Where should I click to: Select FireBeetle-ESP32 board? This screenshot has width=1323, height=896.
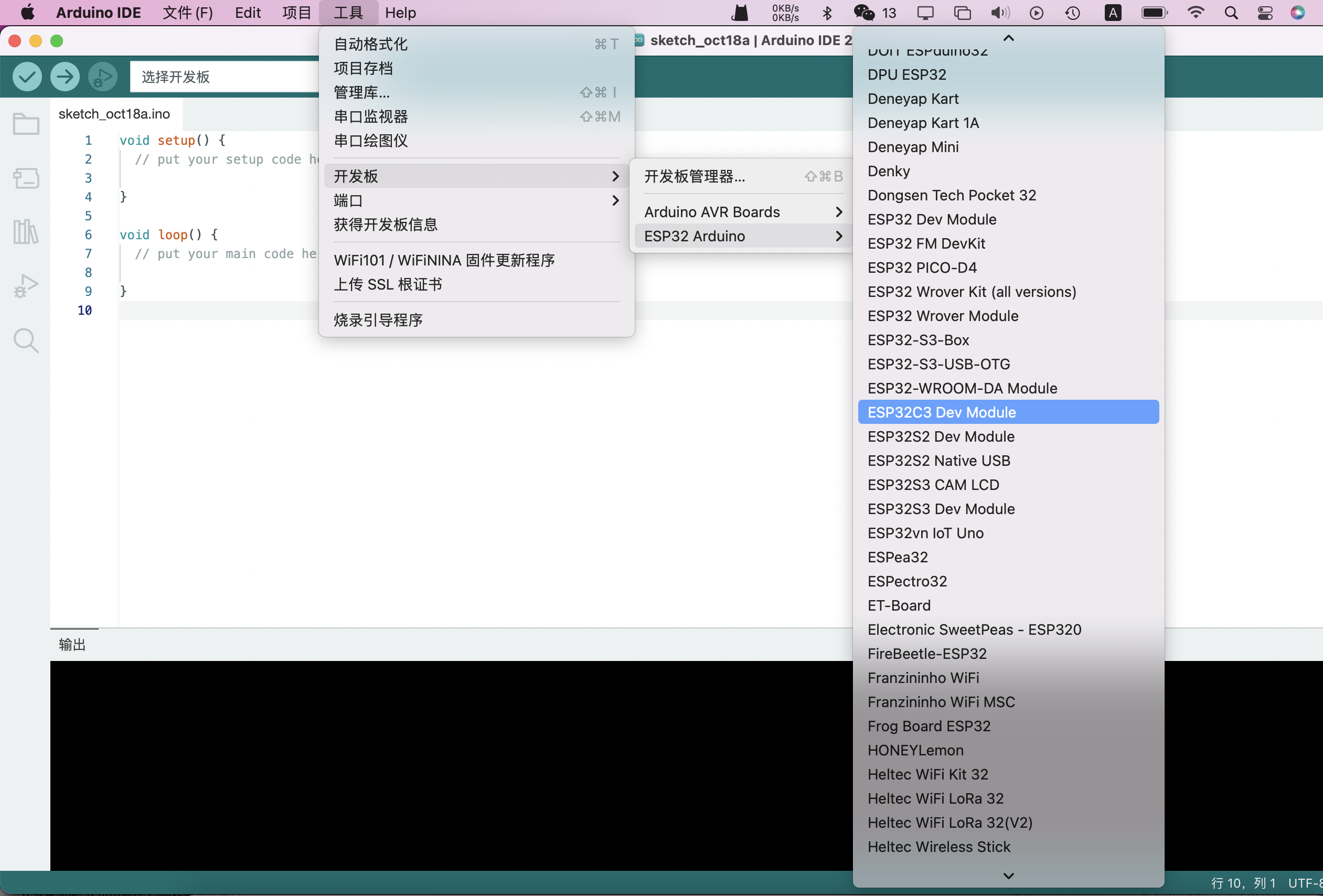click(x=1008, y=654)
